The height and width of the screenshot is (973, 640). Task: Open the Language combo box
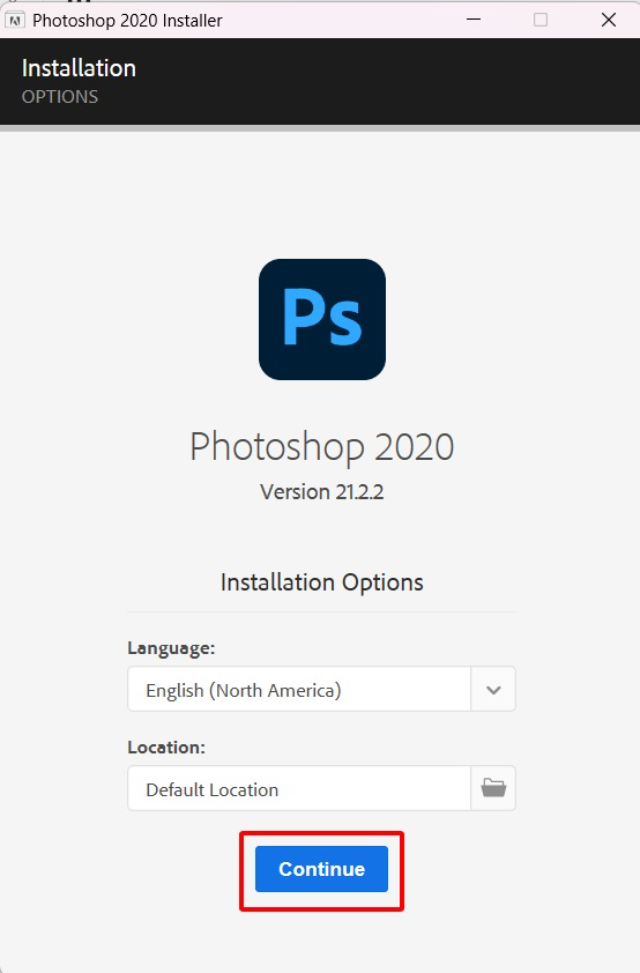click(300, 688)
